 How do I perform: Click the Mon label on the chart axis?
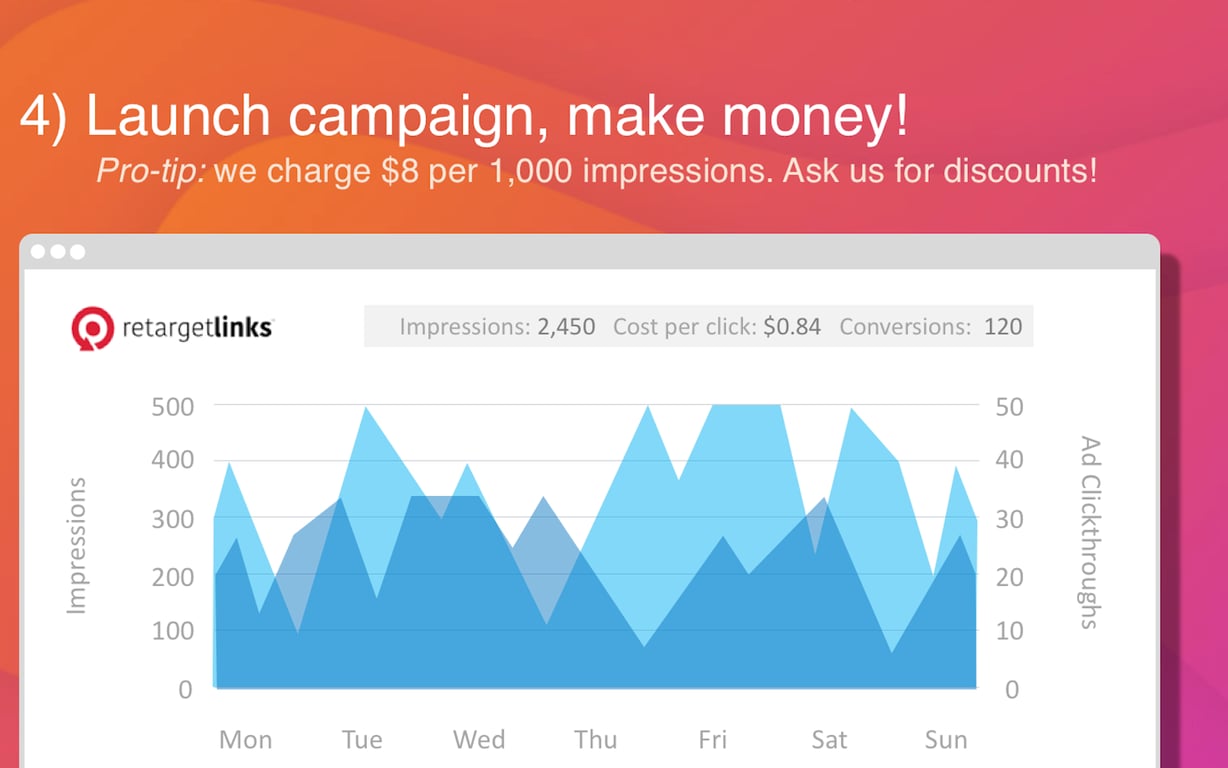coord(245,739)
